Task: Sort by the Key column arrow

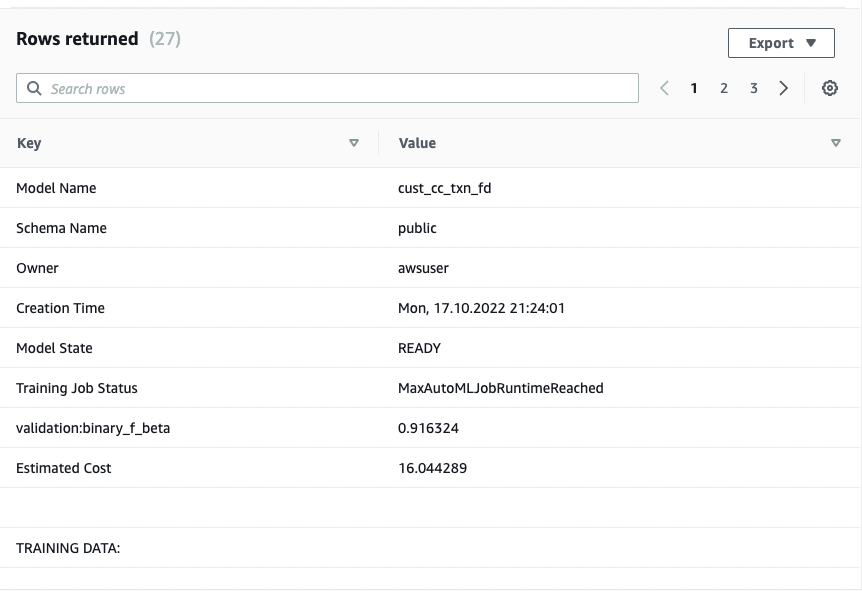Action: click(x=353, y=143)
